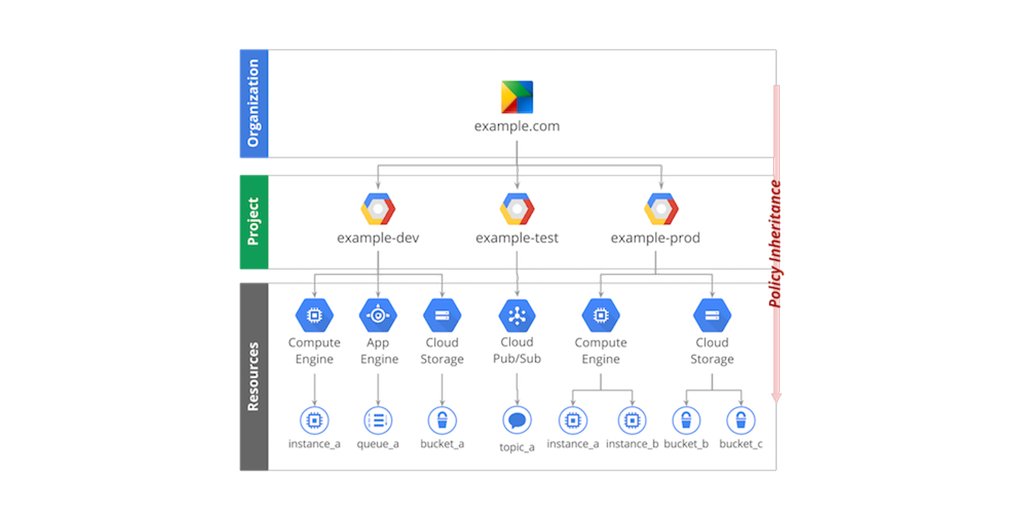Click the gray Resources side label
The image size is (1024, 512).
pos(254,377)
